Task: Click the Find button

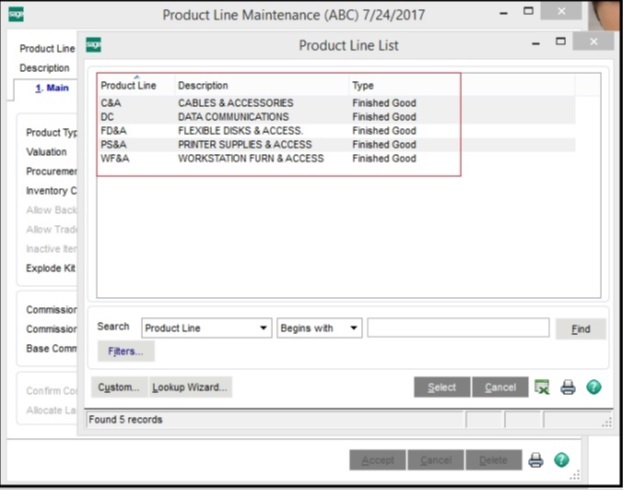Action: point(581,329)
